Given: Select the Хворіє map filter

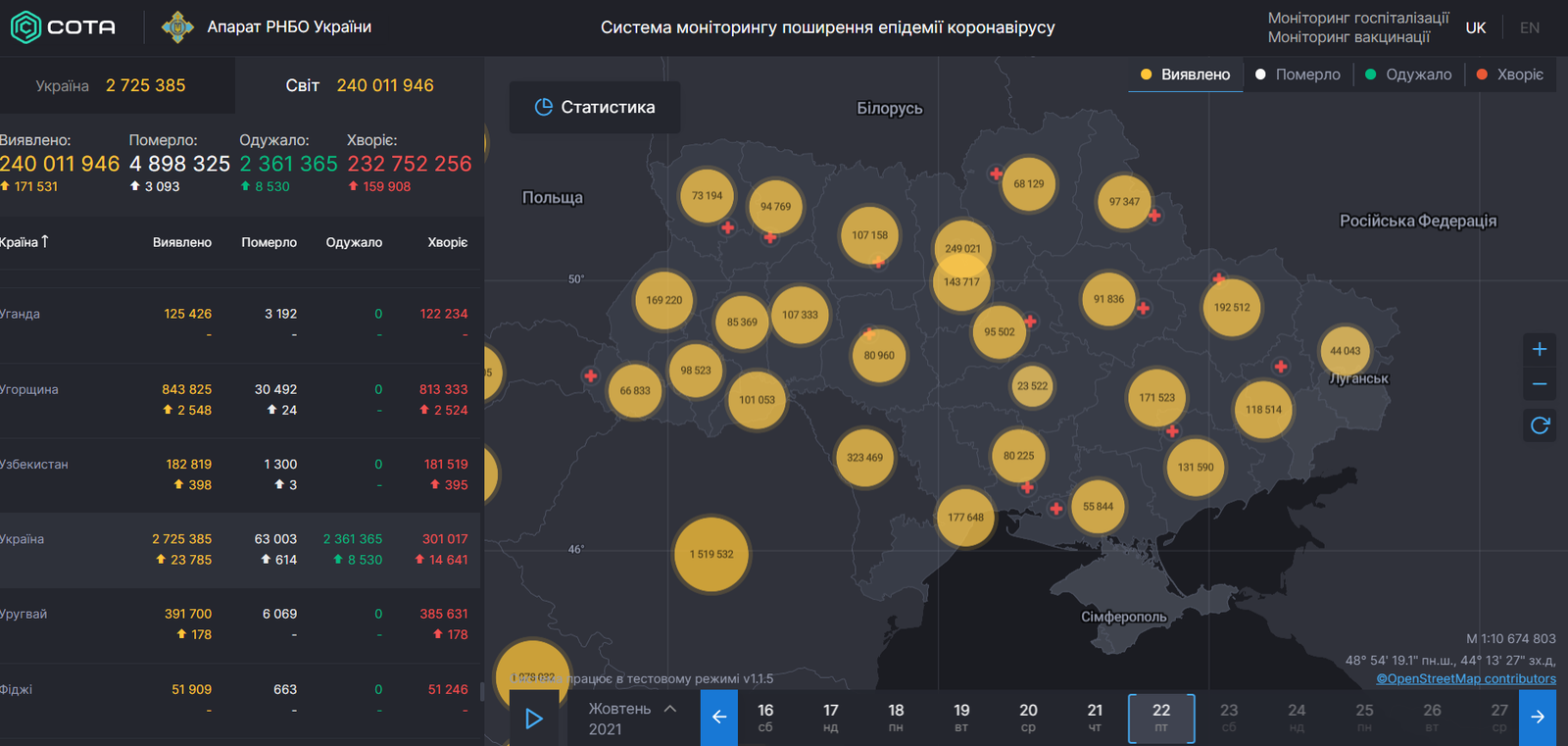Looking at the screenshot, I should click(x=1510, y=75).
